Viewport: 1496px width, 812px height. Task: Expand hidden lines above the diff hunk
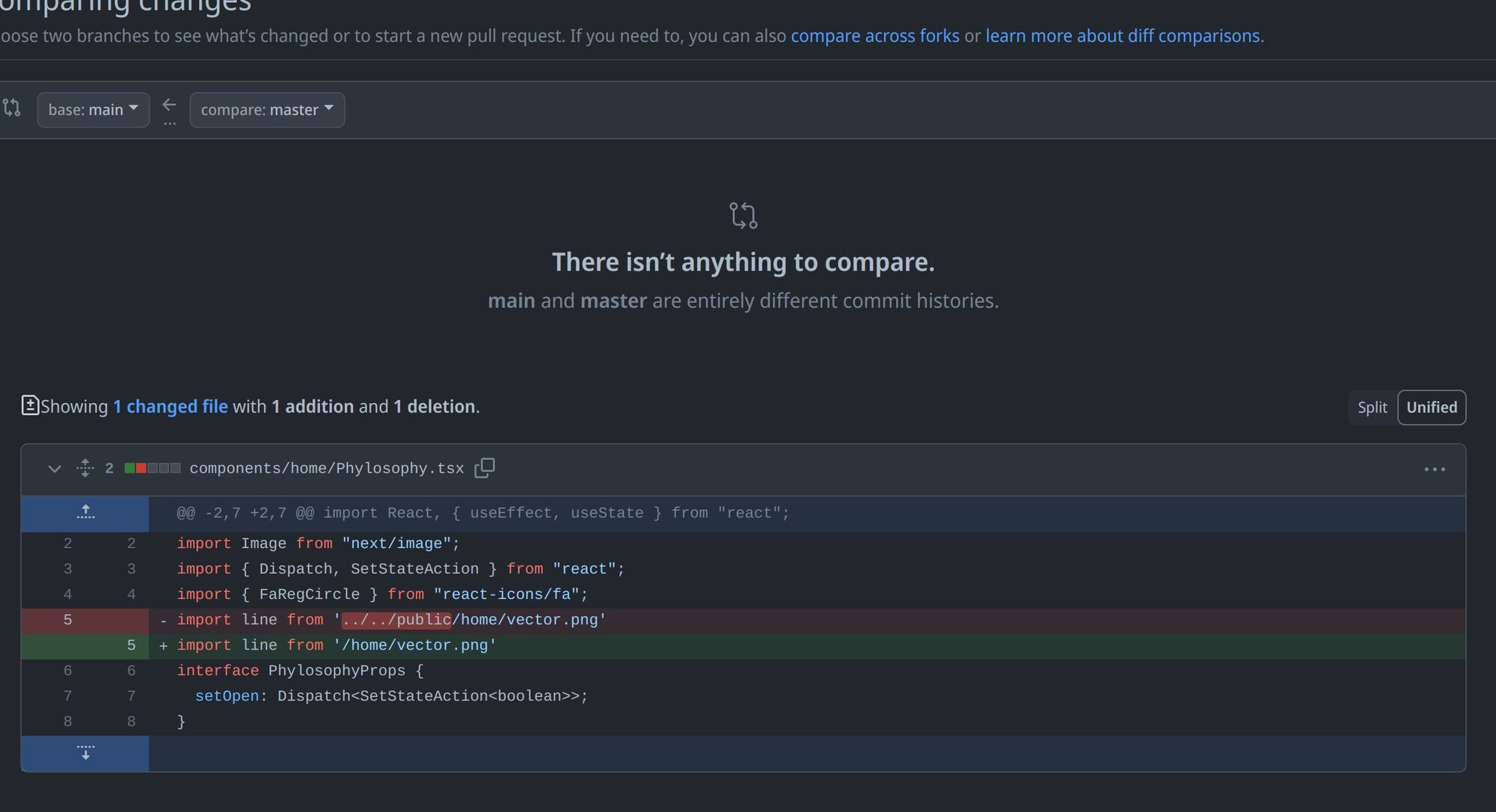pyautogui.click(x=85, y=513)
